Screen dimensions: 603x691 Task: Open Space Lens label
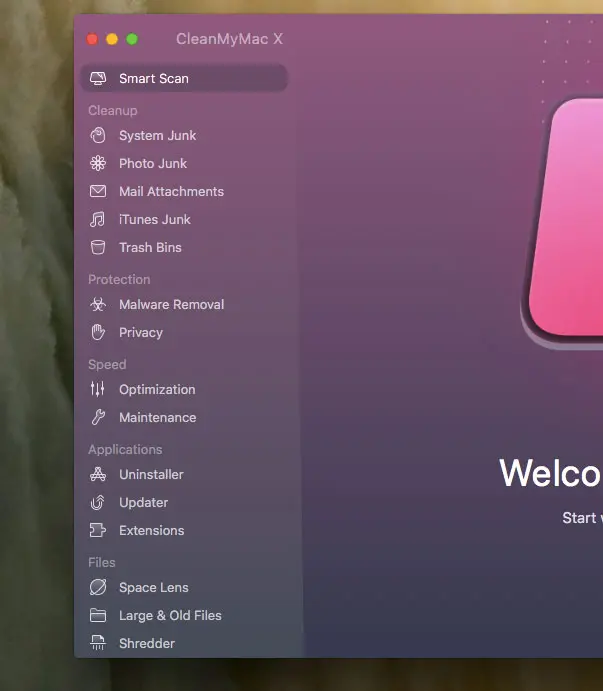point(153,587)
